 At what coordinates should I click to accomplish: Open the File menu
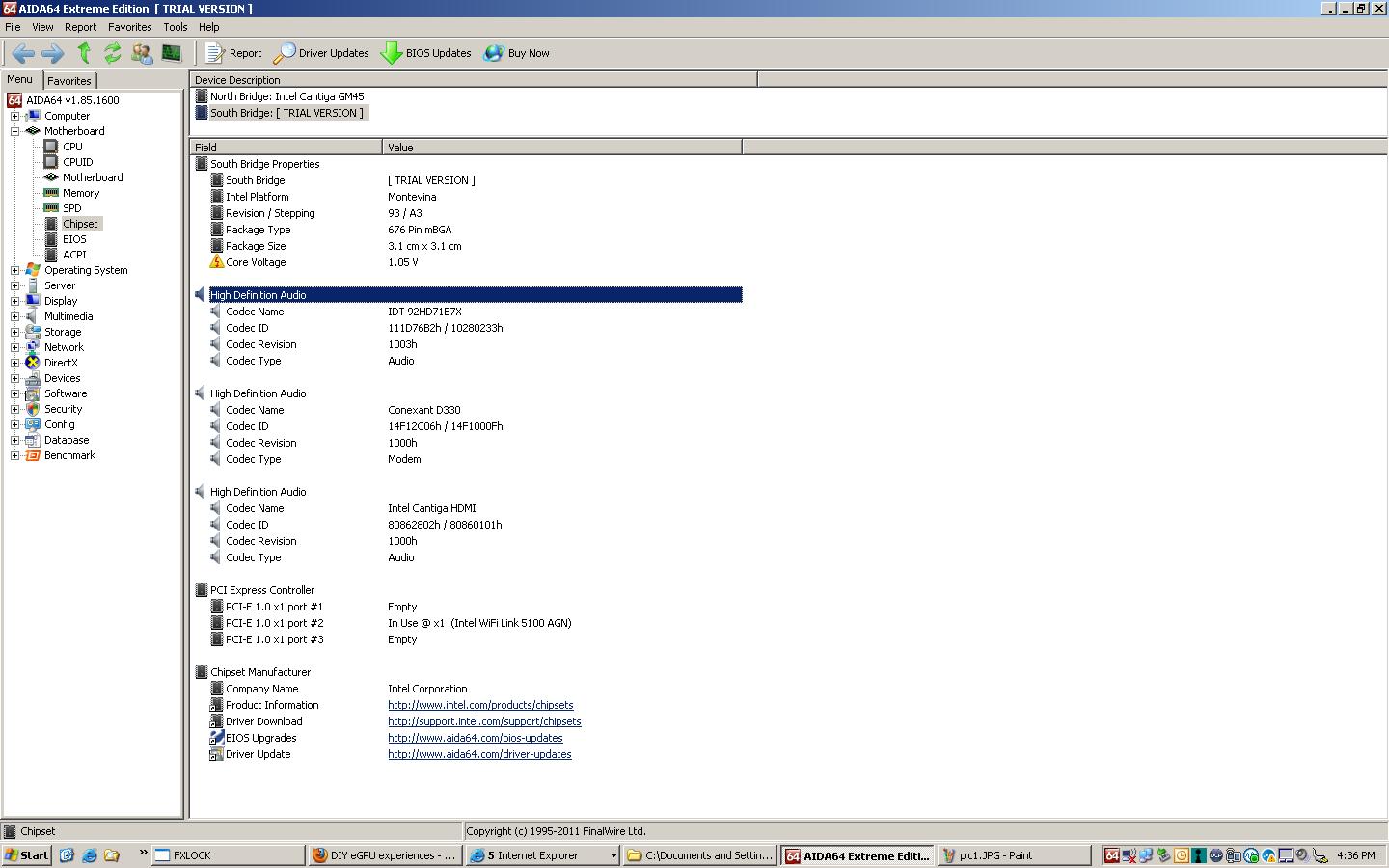point(13,27)
